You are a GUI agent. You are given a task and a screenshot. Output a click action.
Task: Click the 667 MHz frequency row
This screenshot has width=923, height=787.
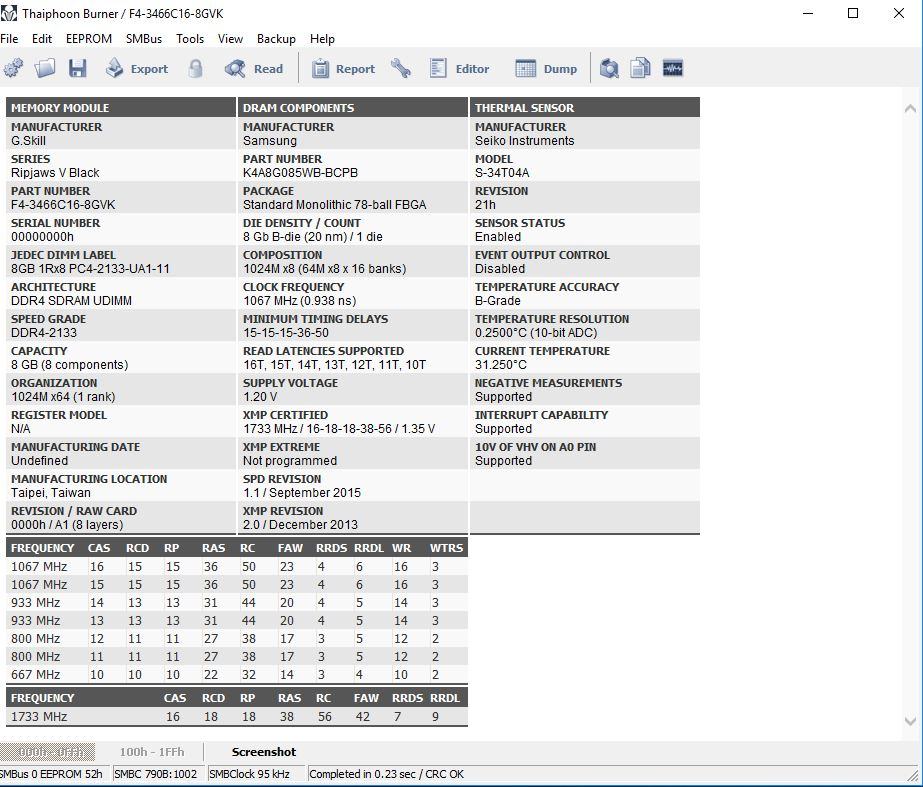click(237, 675)
